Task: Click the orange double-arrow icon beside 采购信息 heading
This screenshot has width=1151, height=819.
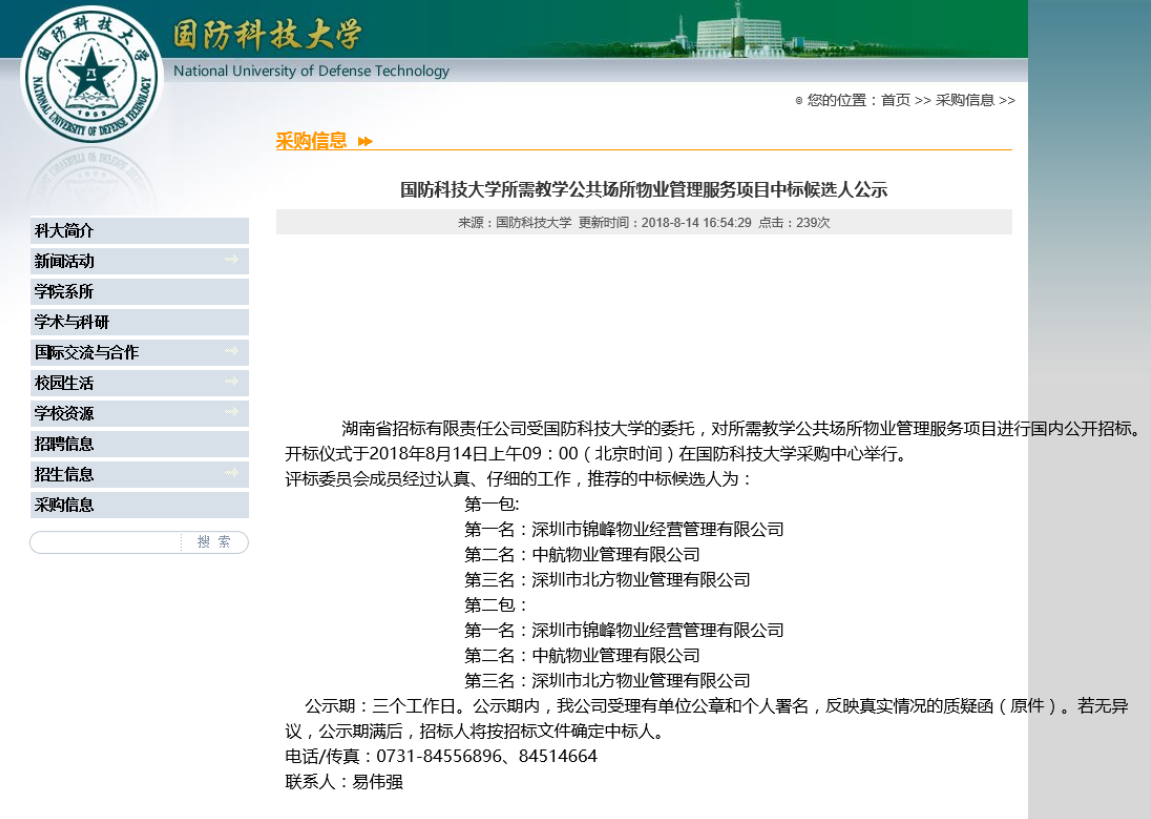Action: pyautogui.click(x=365, y=141)
